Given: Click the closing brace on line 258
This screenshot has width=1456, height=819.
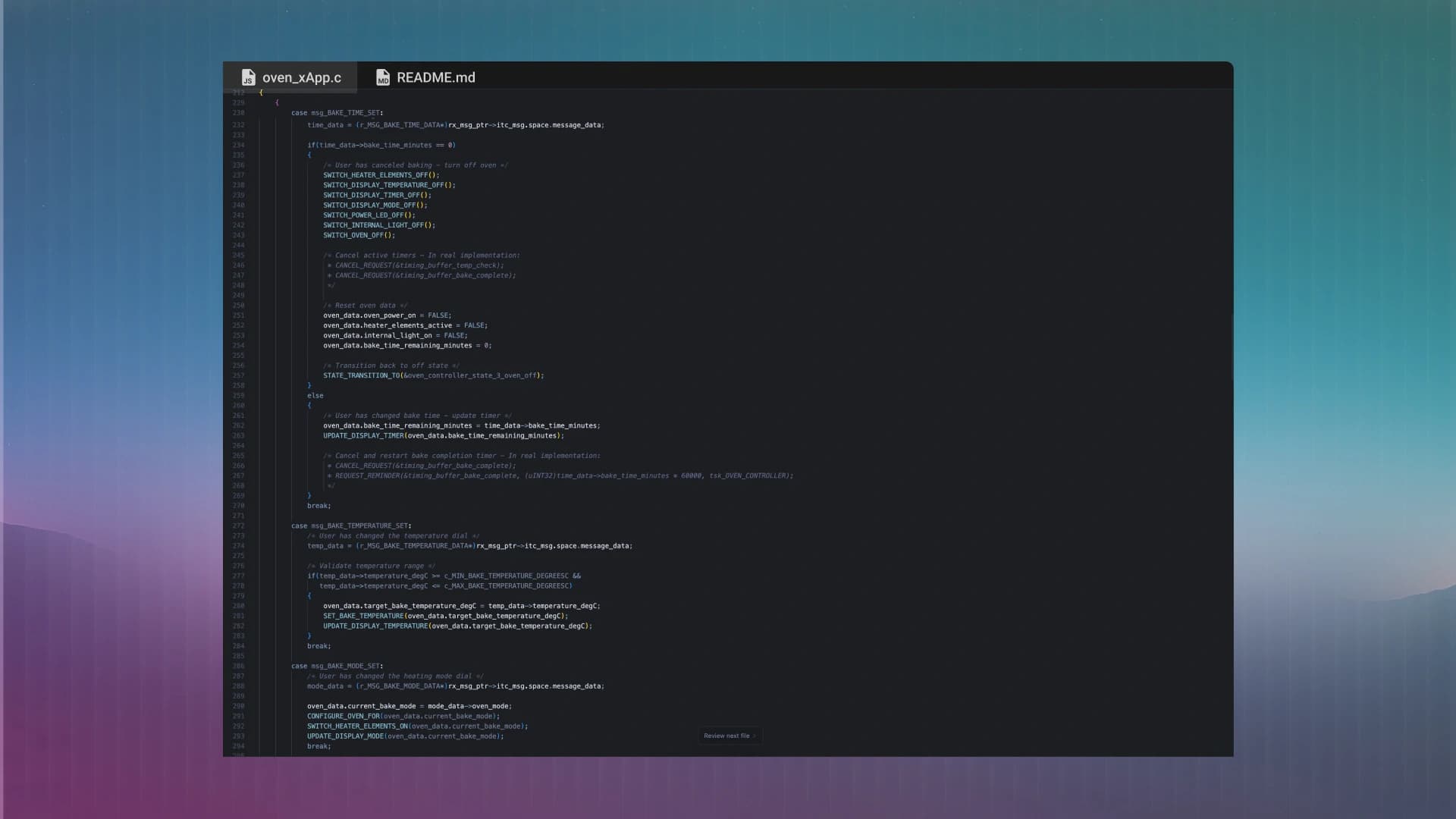Looking at the screenshot, I should pos(309,384).
